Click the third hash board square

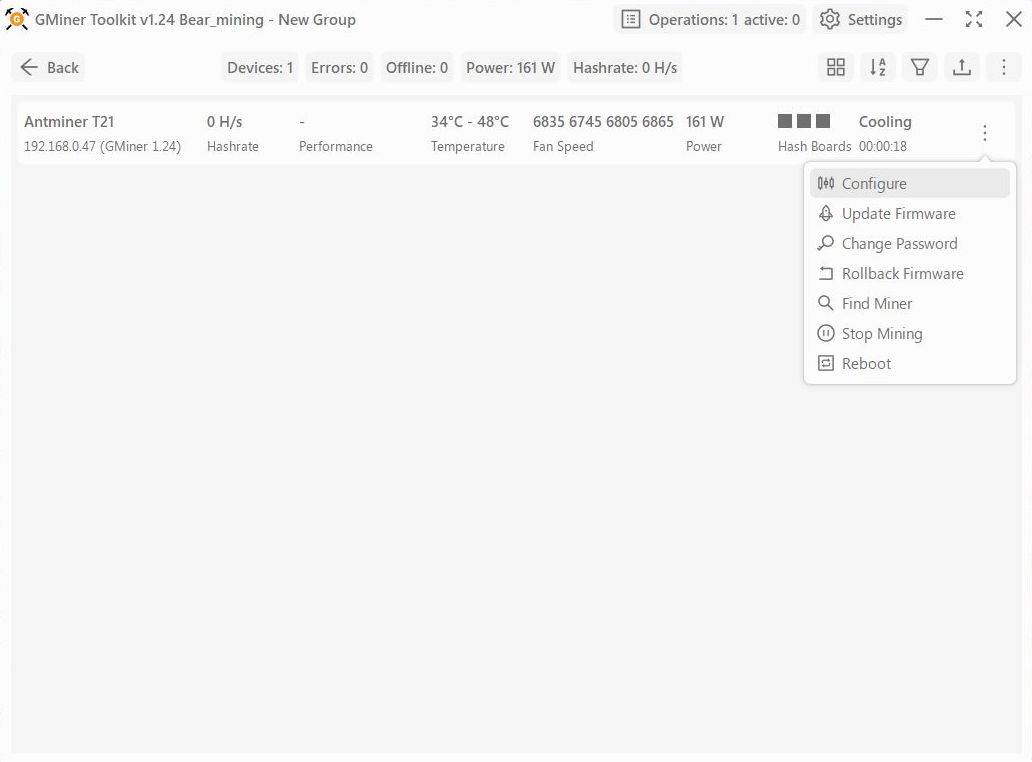click(x=823, y=121)
